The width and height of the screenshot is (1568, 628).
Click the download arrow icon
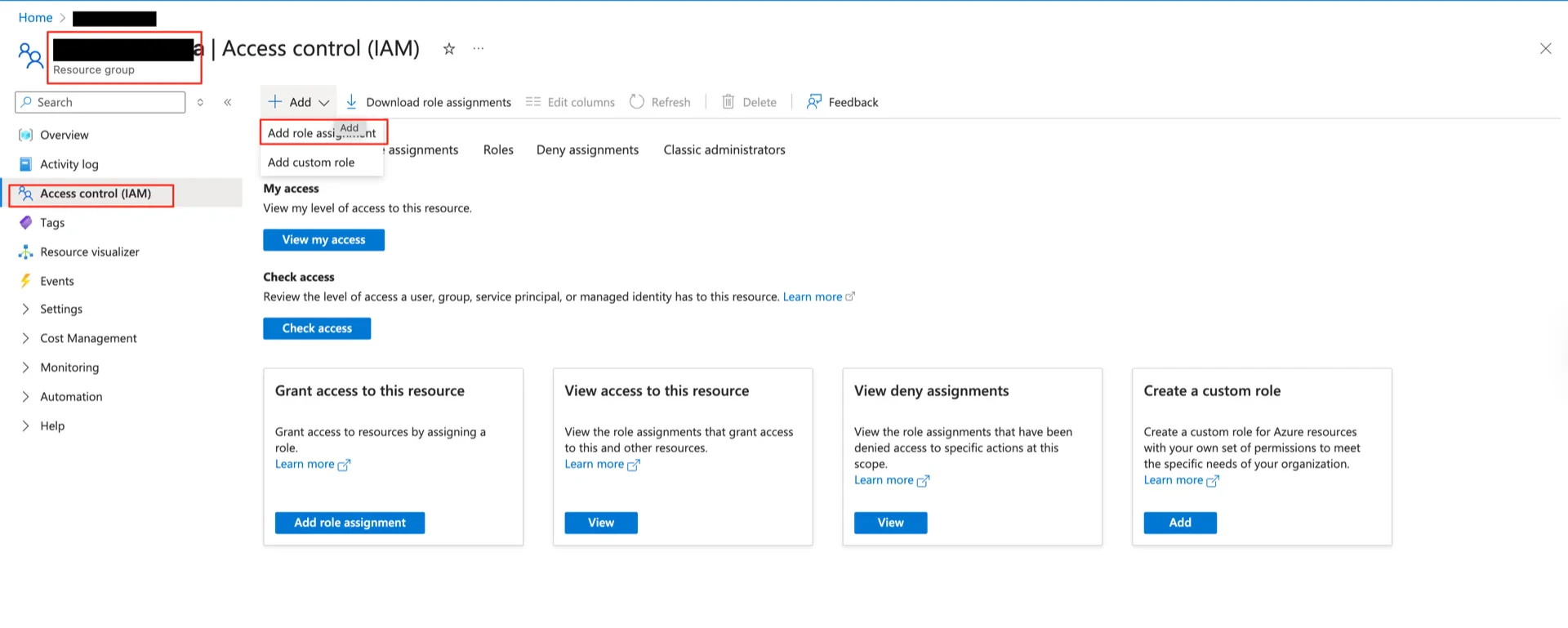pos(351,102)
